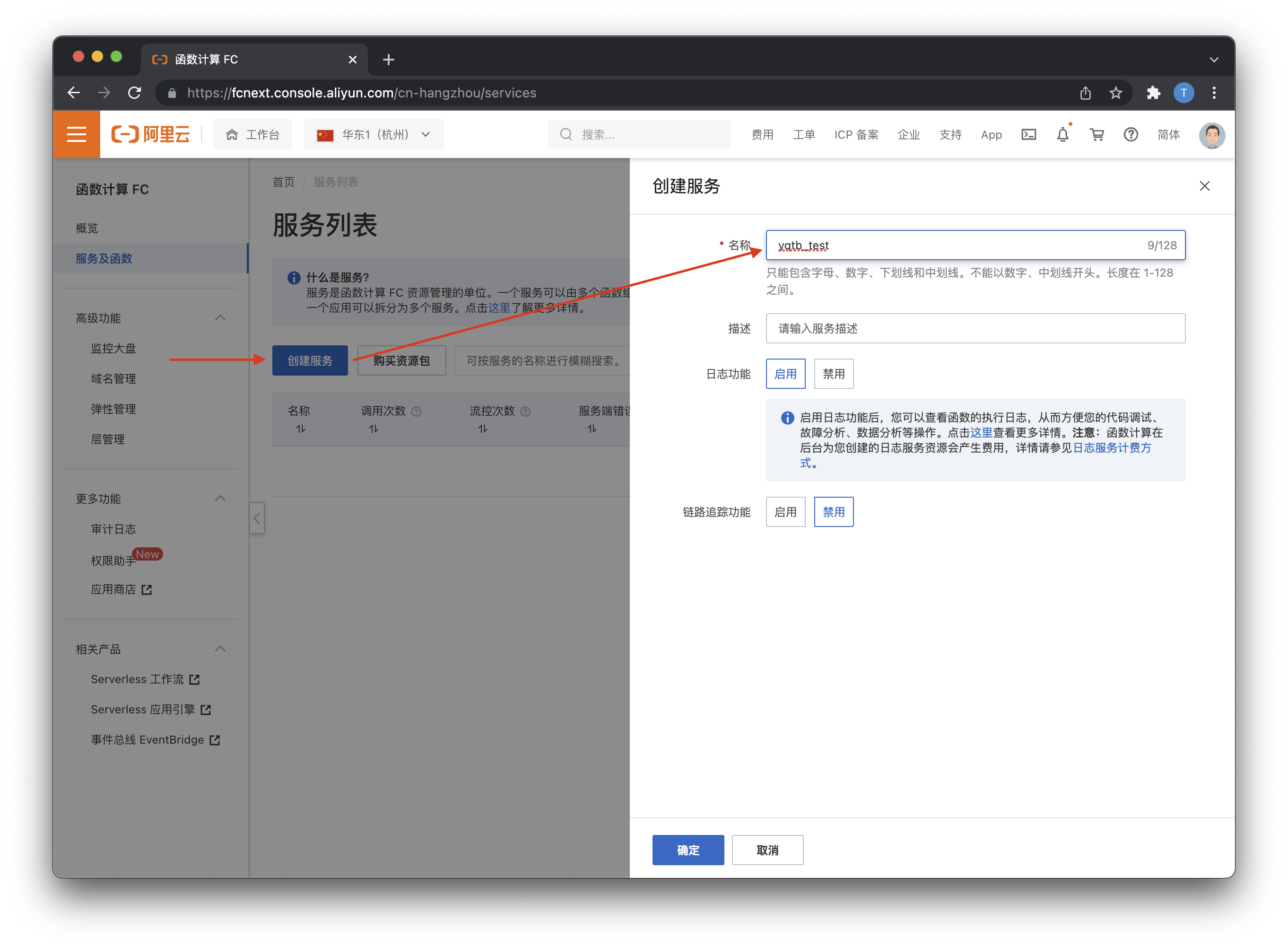Click site lock icon in address bar
The width and height of the screenshot is (1288, 948).
click(172, 93)
